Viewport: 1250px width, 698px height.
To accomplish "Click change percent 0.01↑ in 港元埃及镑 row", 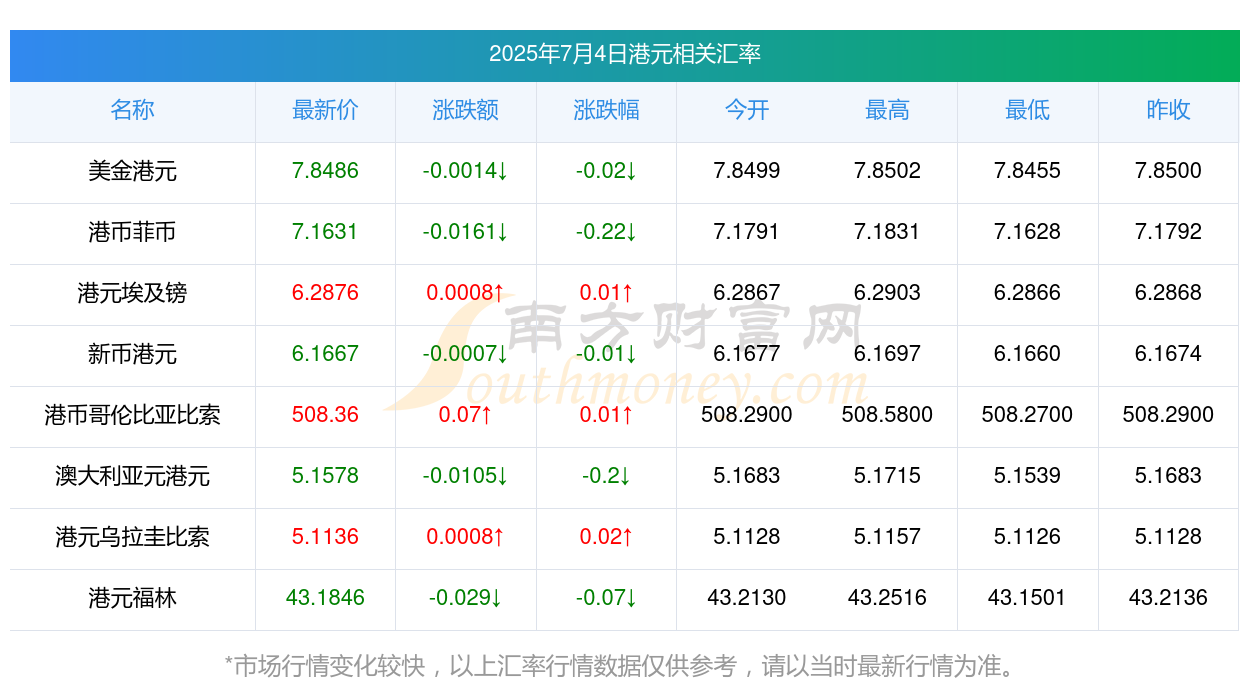I will tap(606, 293).
